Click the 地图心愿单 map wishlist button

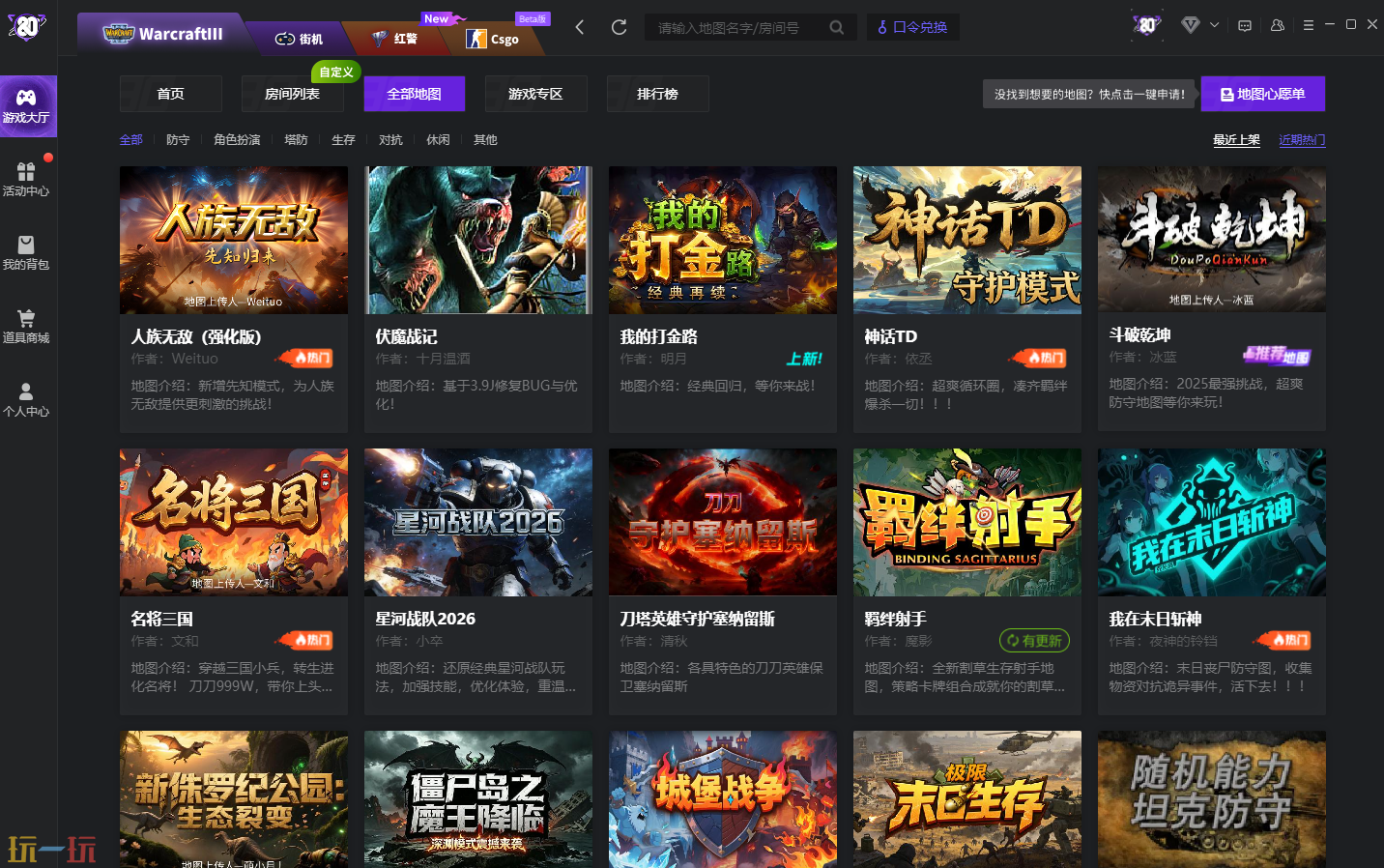click(x=1263, y=94)
